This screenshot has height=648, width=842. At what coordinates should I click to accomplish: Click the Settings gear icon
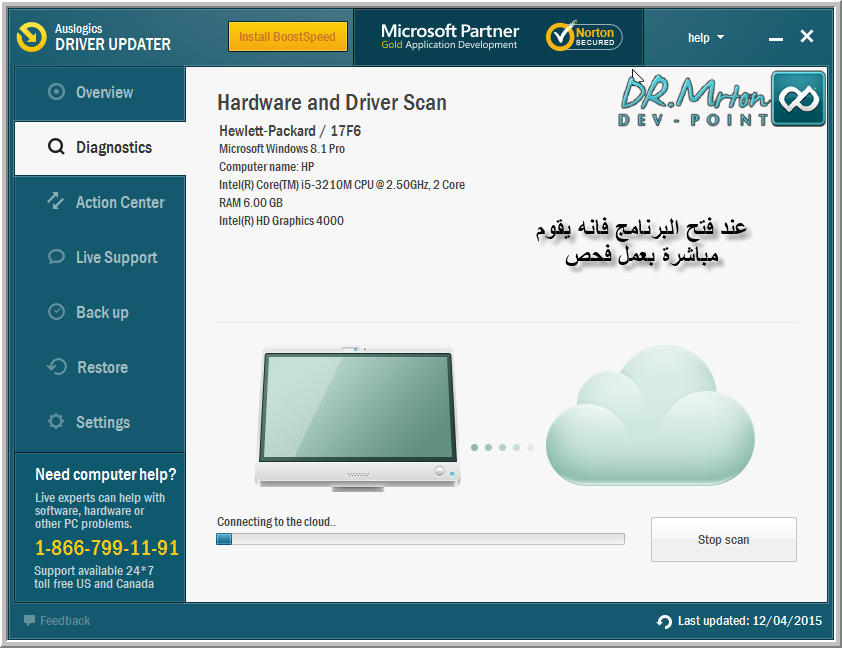pyautogui.click(x=56, y=421)
